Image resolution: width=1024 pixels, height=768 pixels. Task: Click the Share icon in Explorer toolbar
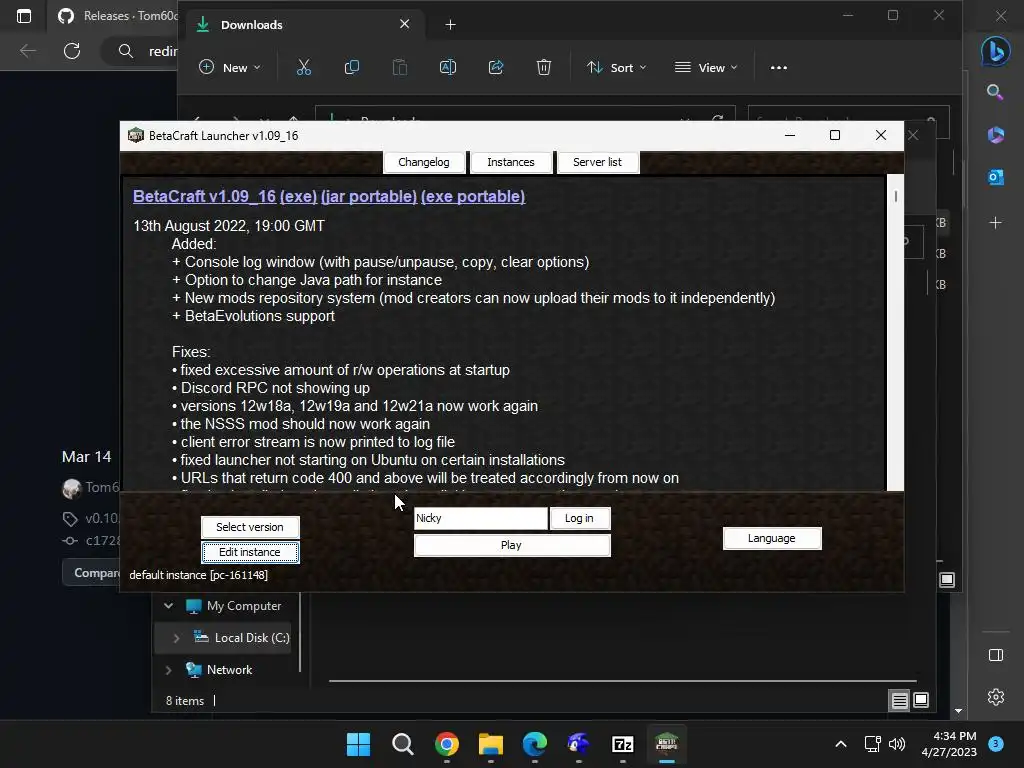click(x=496, y=67)
